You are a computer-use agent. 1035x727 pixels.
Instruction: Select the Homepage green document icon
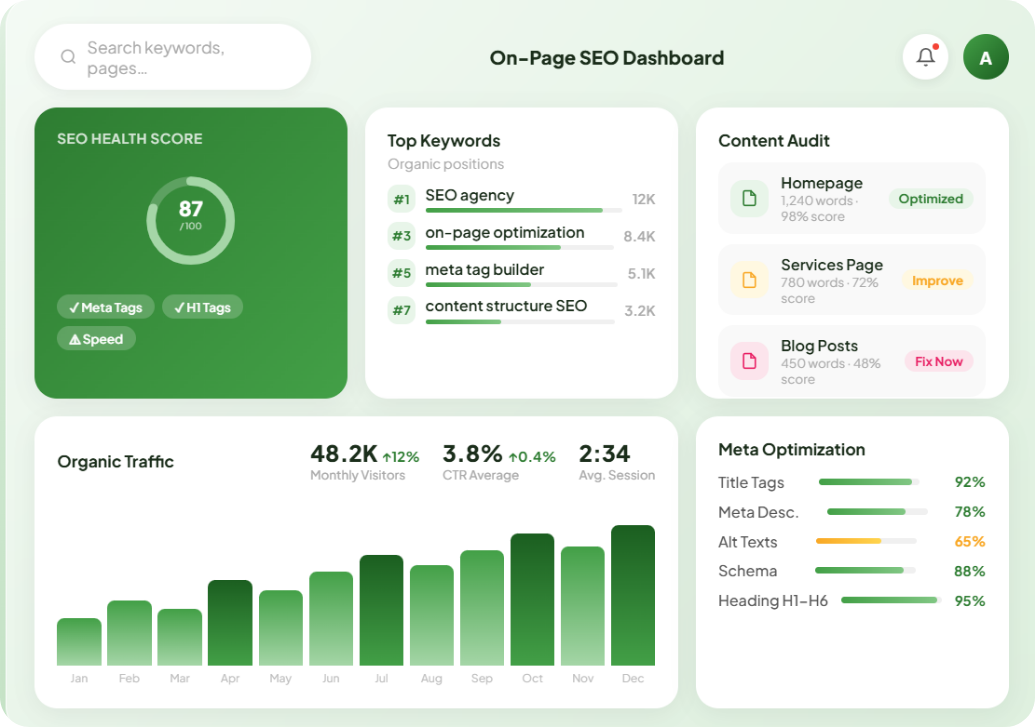(749, 198)
